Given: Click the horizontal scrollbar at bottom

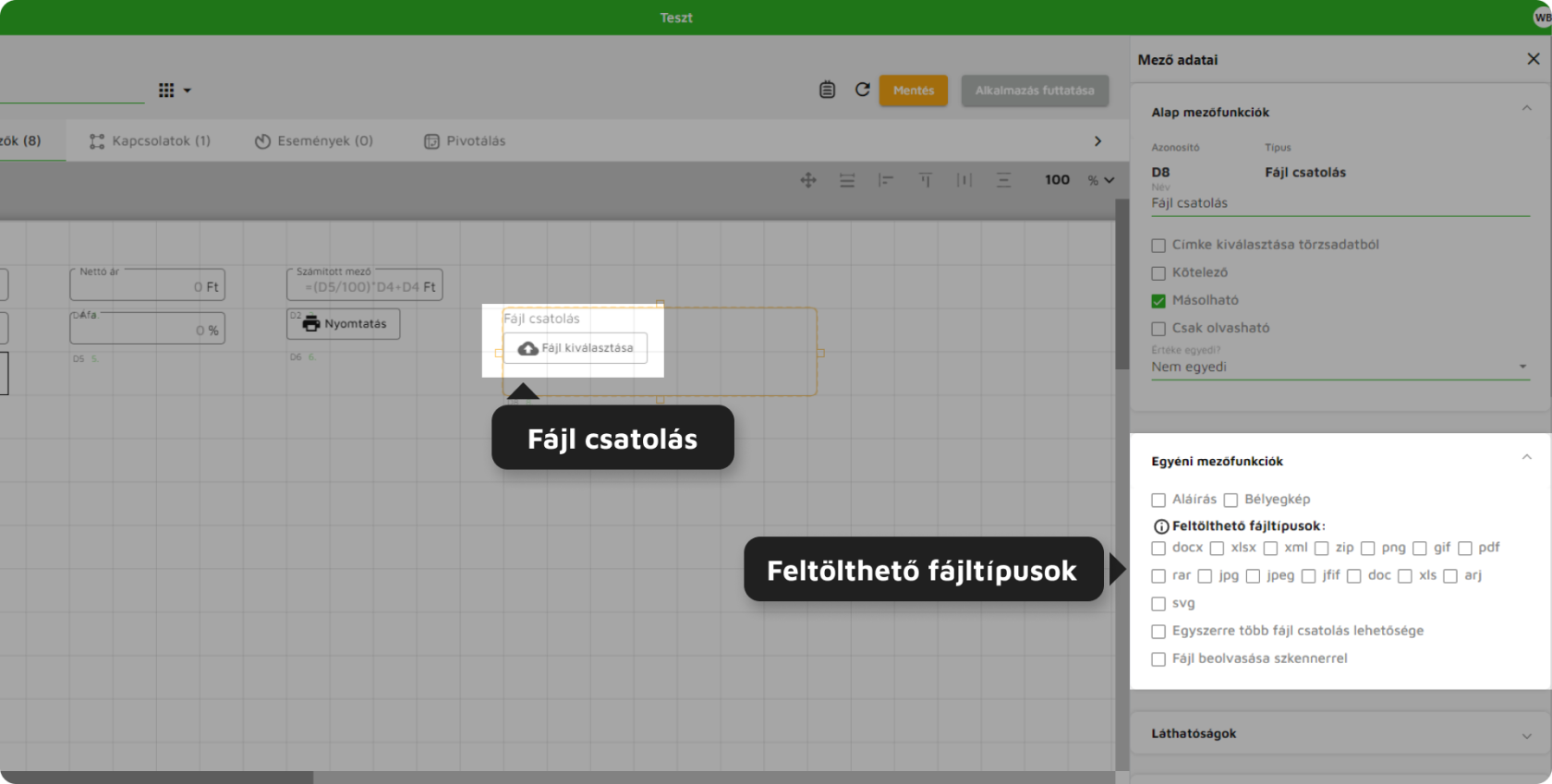Looking at the screenshot, I should click(157, 778).
